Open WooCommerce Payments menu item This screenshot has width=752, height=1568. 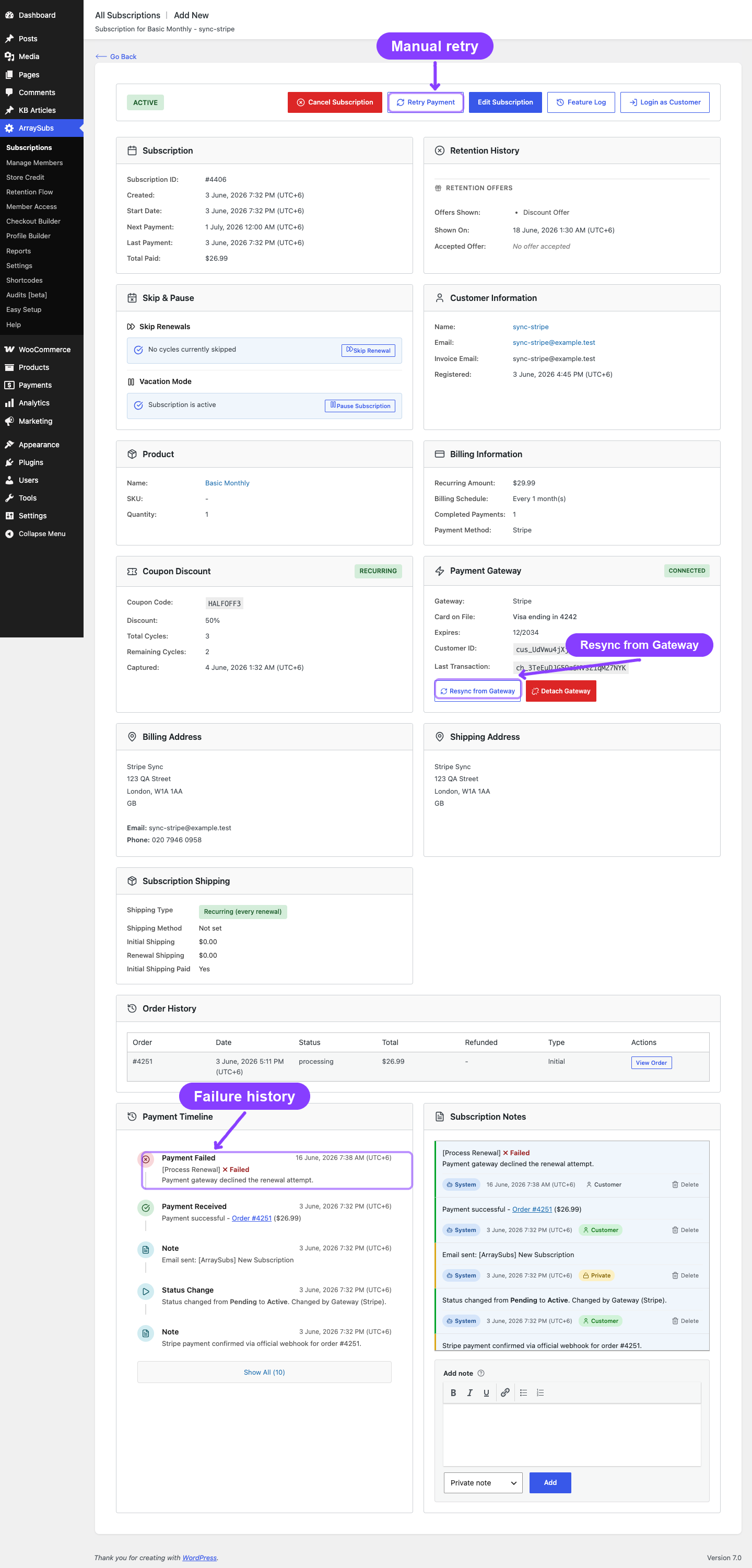(x=36, y=385)
